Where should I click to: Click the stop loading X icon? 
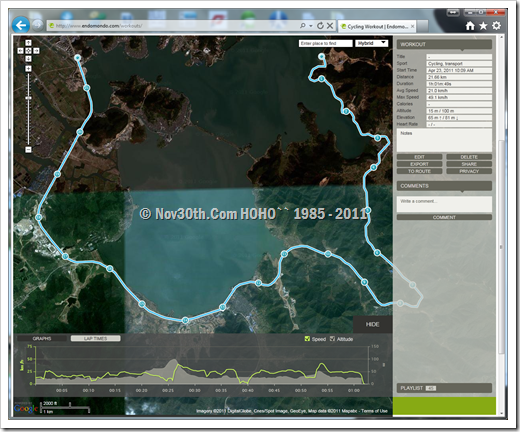click(330, 26)
